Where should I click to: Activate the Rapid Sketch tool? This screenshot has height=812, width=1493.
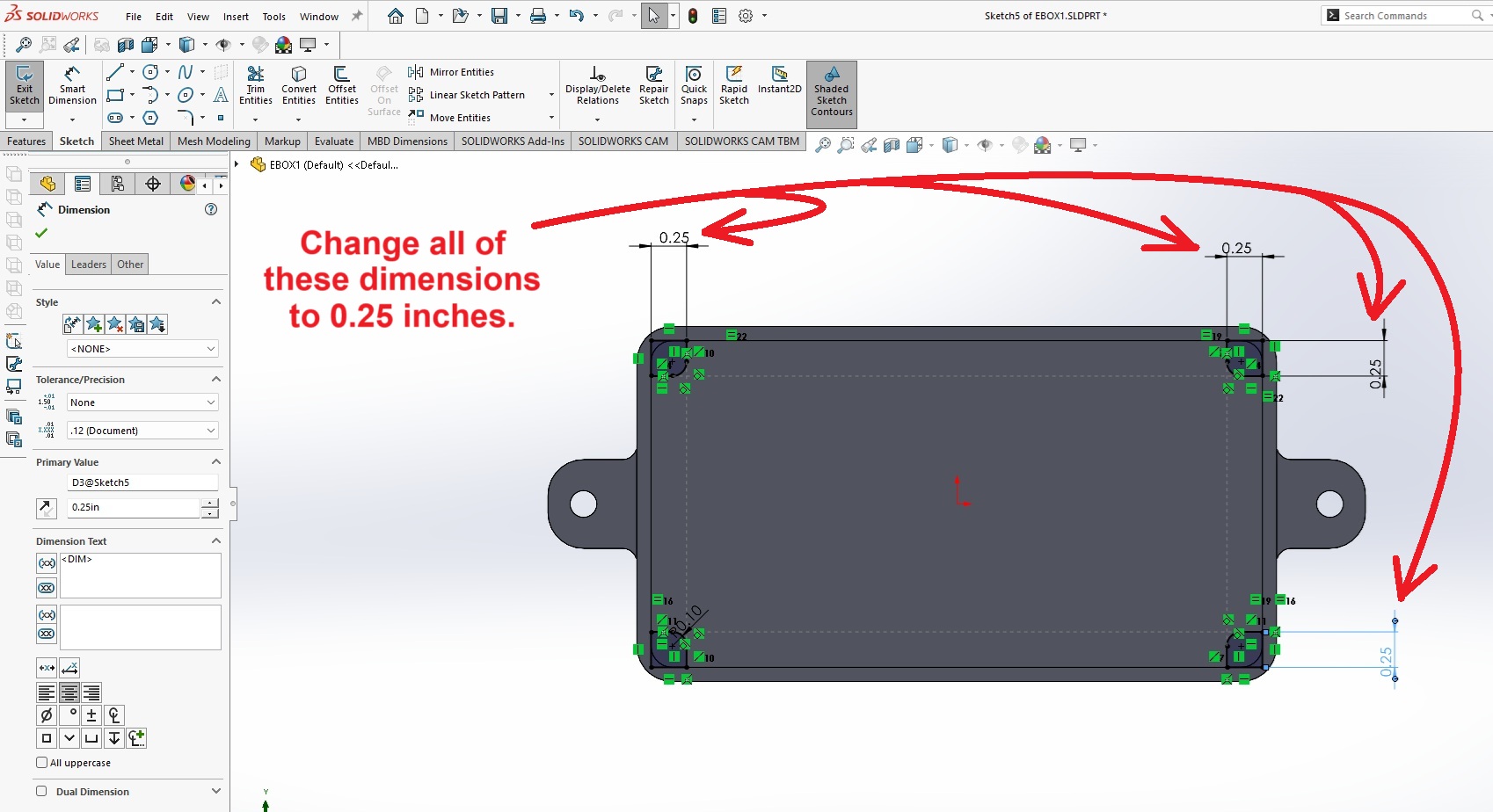click(733, 86)
